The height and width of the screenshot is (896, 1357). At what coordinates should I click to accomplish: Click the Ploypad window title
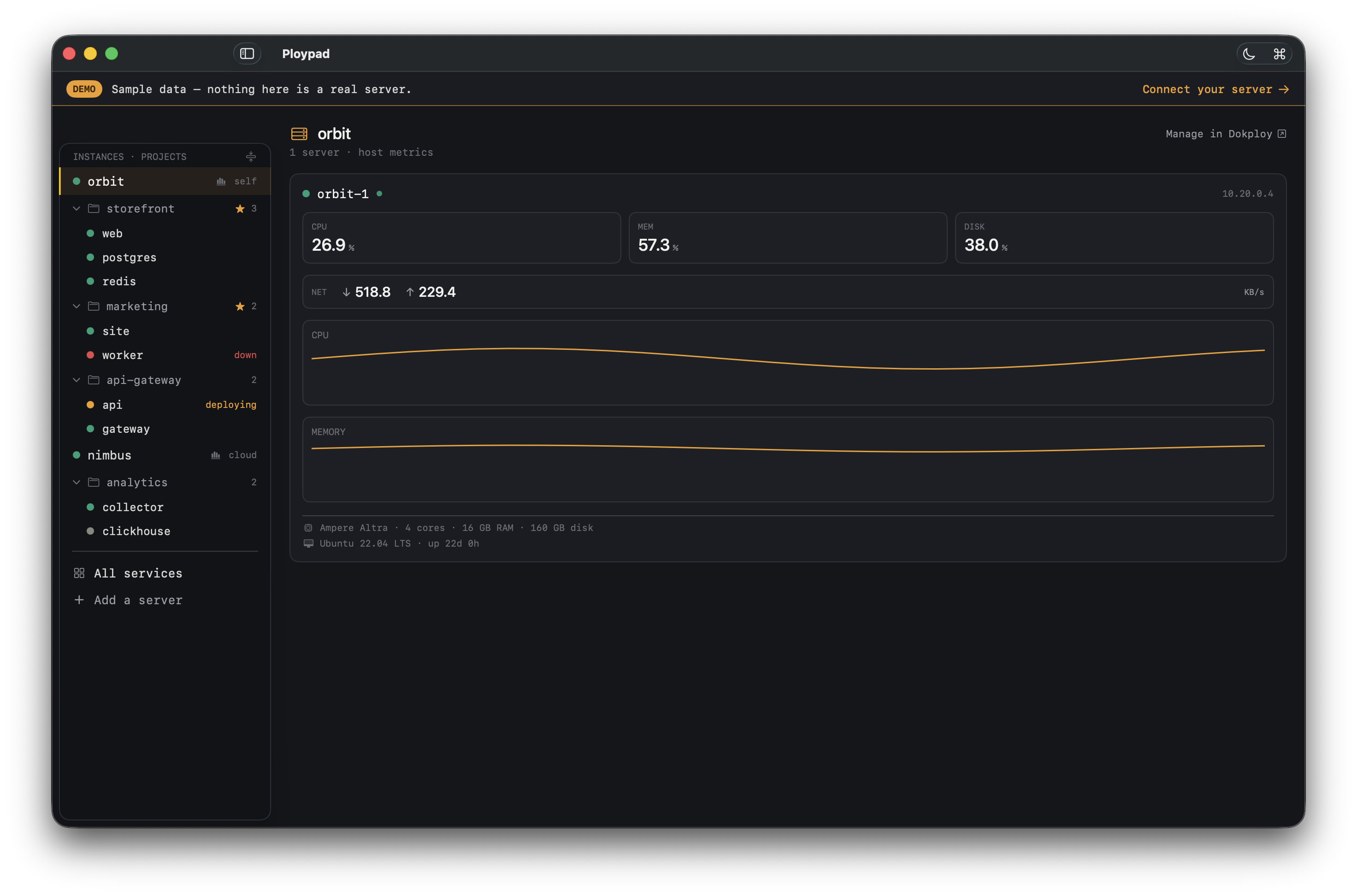click(x=306, y=54)
